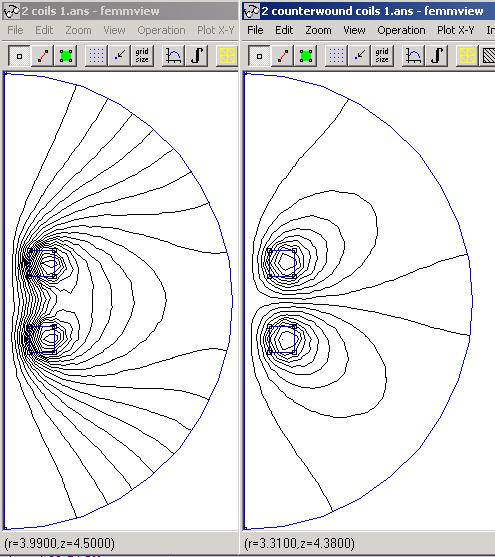Image resolution: width=495 pixels, height=557 pixels.
Task: Open View menu in 2 coils window
Action: coord(114,30)
